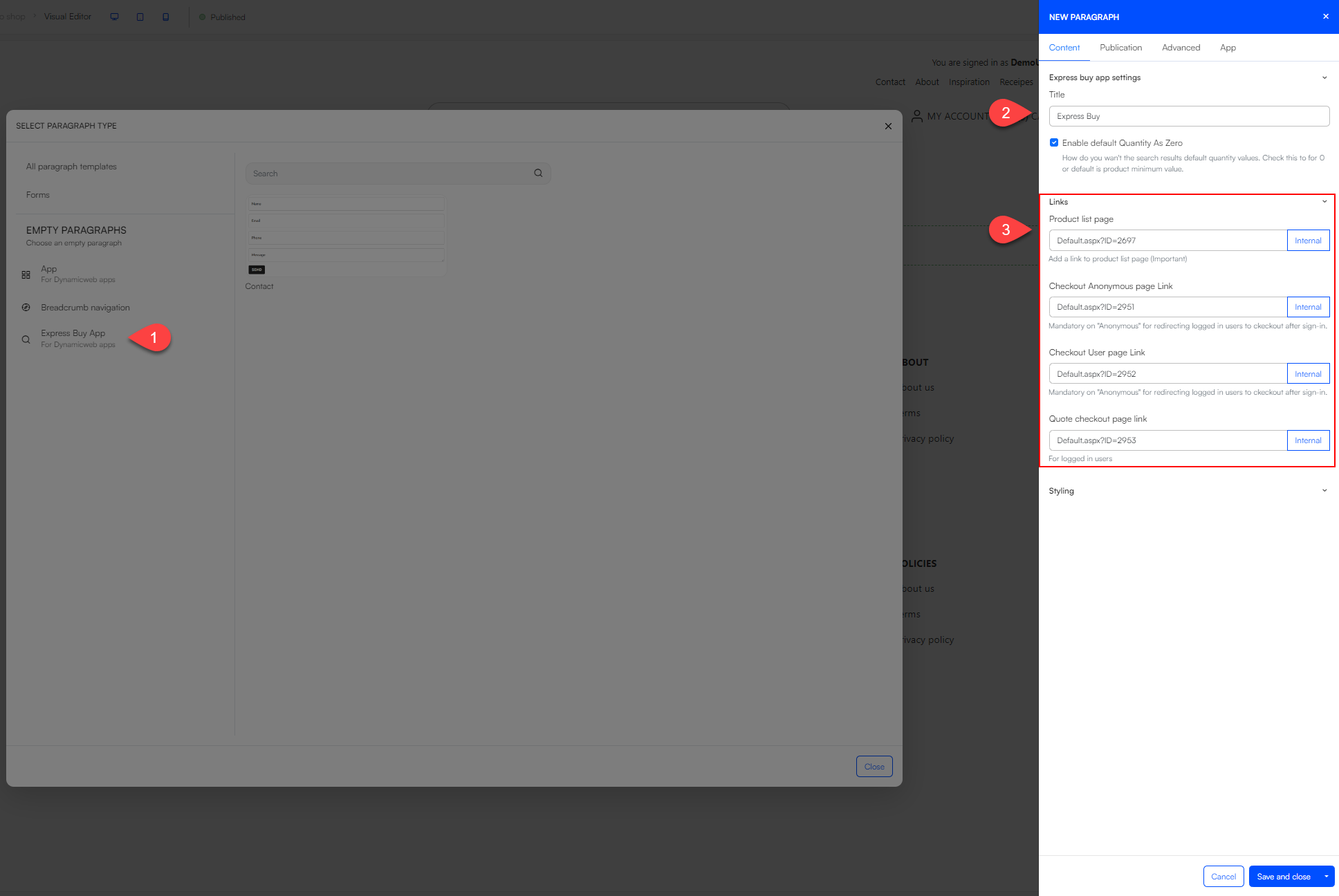This screenshot has width=1339, height=896.
Task: Select mobile preview icon in top bar
Action: click(166, 17)
